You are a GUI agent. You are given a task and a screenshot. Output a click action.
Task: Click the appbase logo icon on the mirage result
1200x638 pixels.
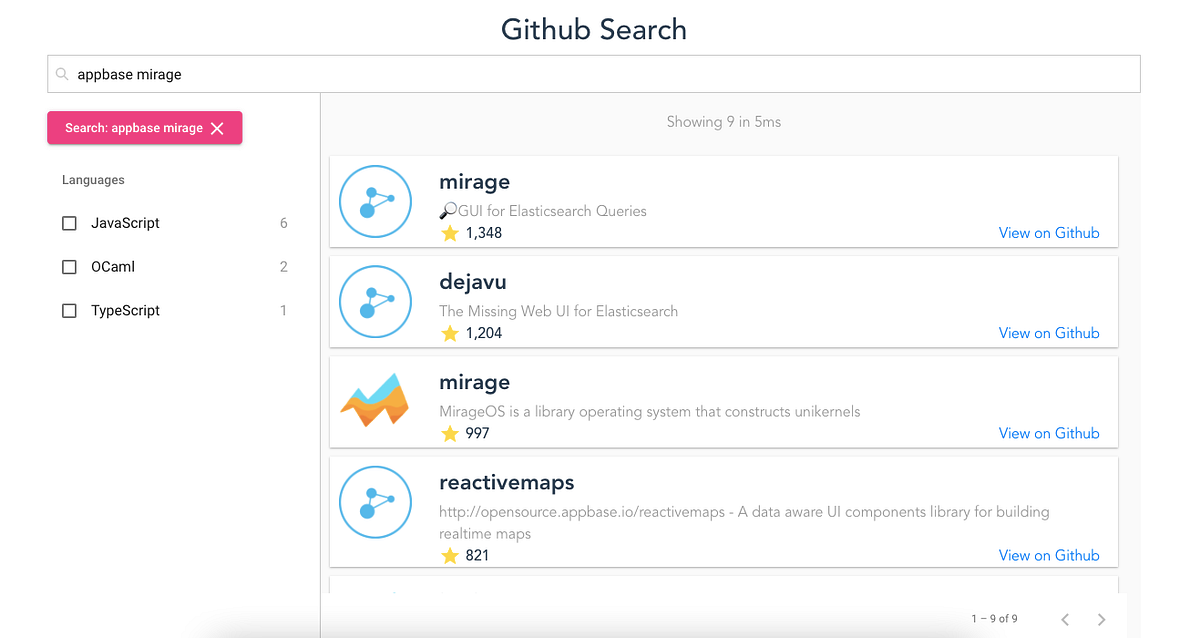point(375,201)
